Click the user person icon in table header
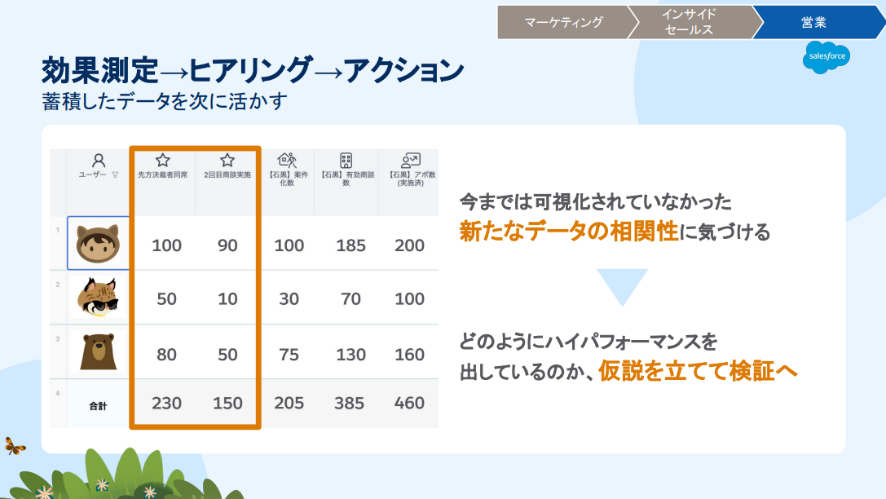The width and height of the screenshot is (886, 499). tap(98, 160)
